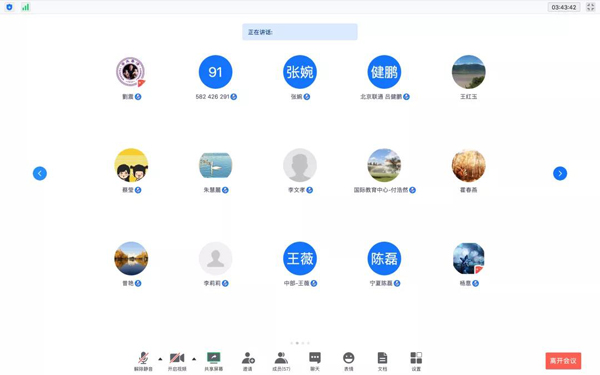Image resolution: width=600 pixels, height=375 pixels.
Task: Click the muted mic icon beside 劉震
Action: [x=138, y=97]
